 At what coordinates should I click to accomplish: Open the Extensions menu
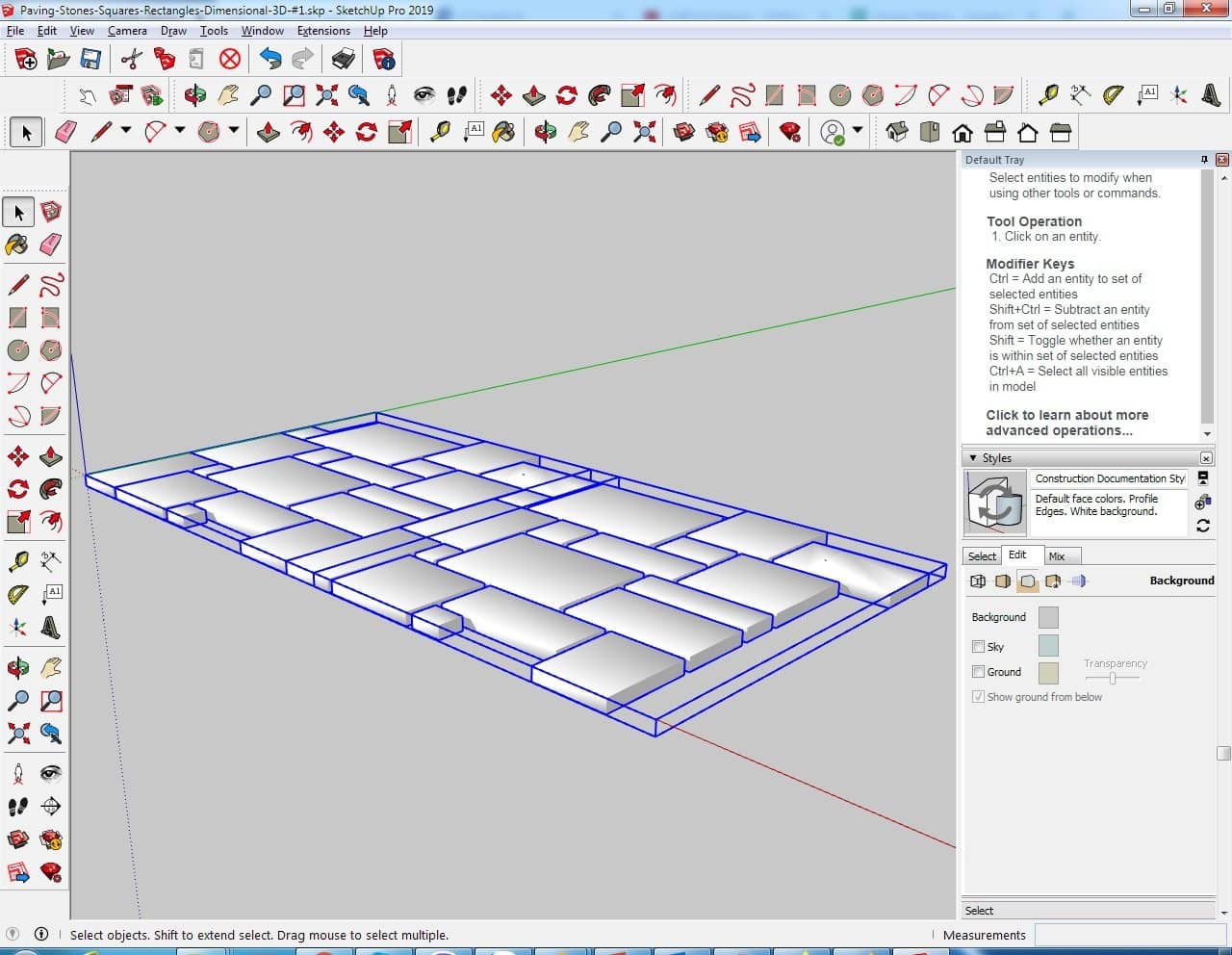tap(323, 31)
